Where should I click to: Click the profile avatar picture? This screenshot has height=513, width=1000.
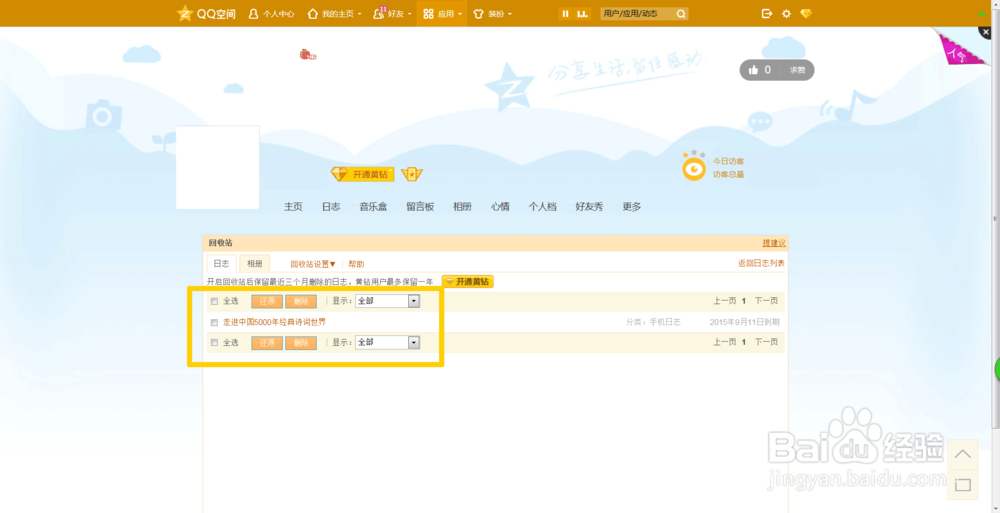217,167
